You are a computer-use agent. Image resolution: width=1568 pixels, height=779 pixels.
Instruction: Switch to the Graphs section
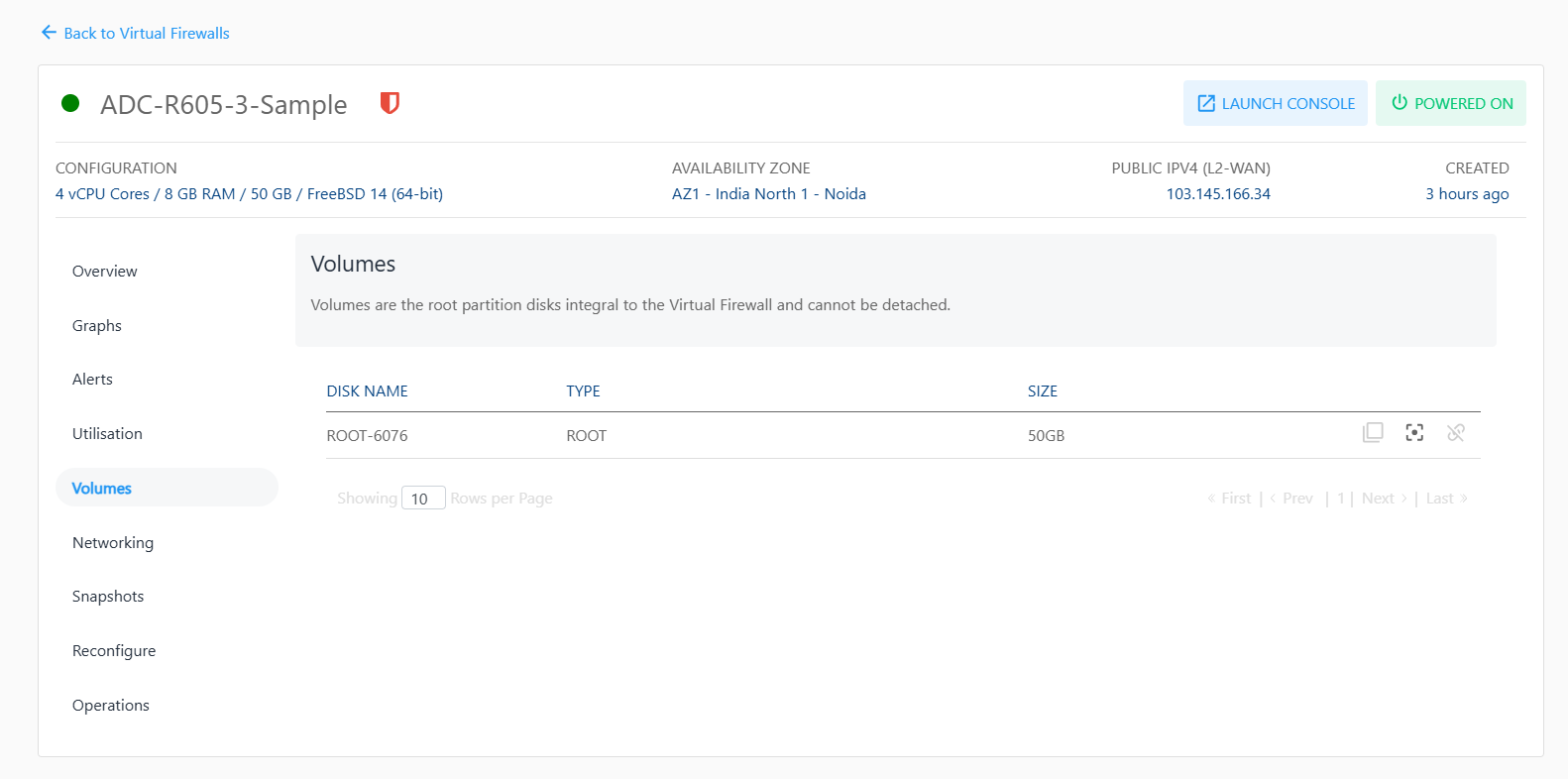coord(97,326)
